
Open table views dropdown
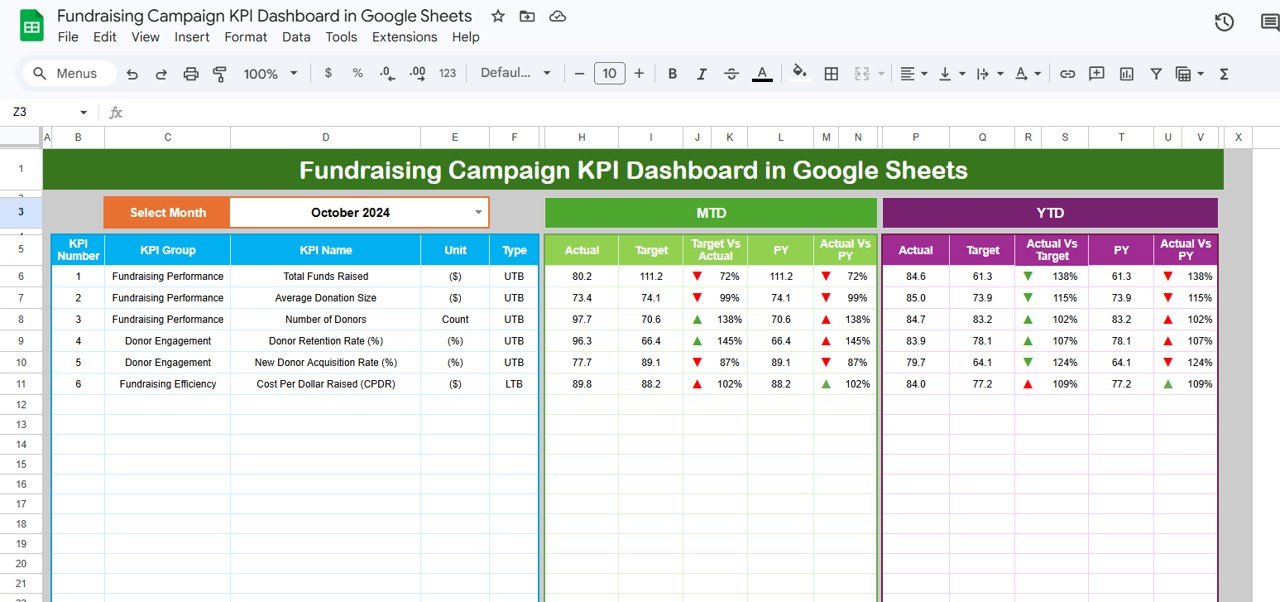point(1189,73)
